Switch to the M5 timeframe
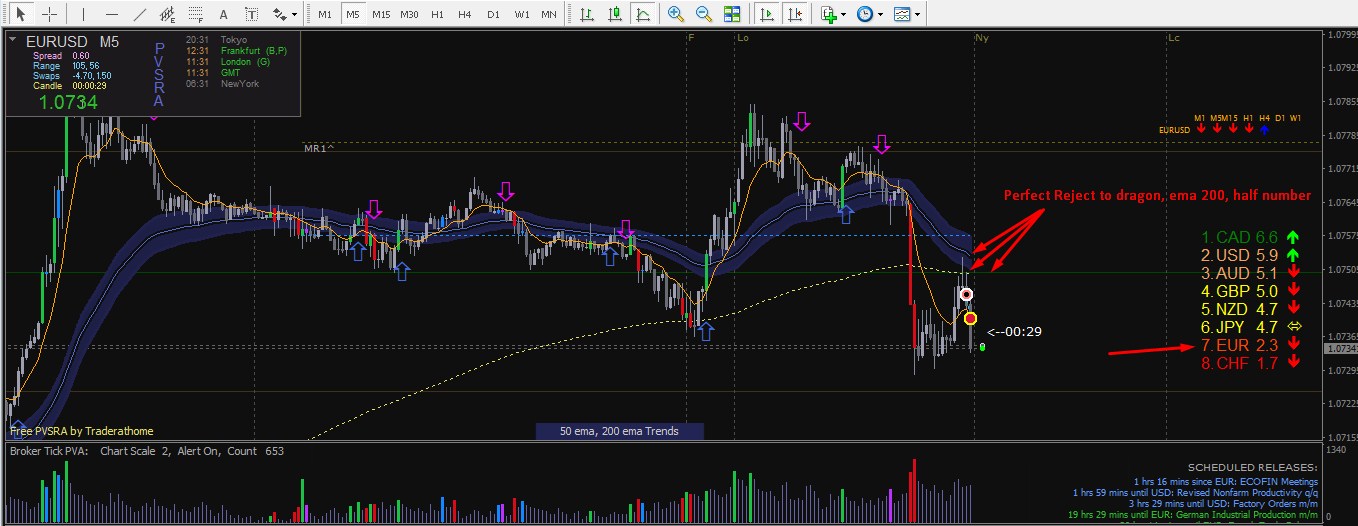This screenshot has width=1358, height=526. point(352,14)
